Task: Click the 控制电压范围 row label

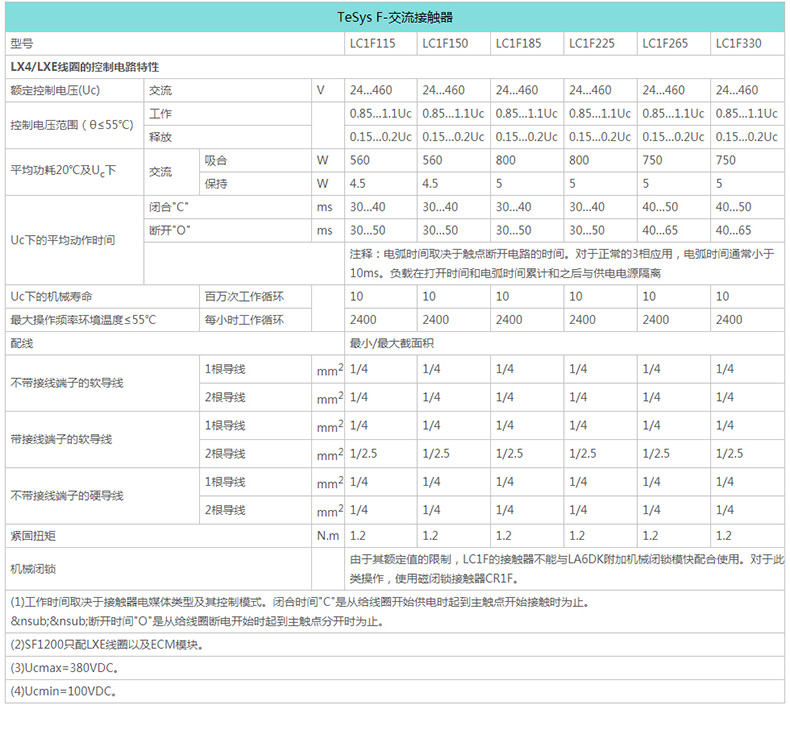Action: click(71, 125)
